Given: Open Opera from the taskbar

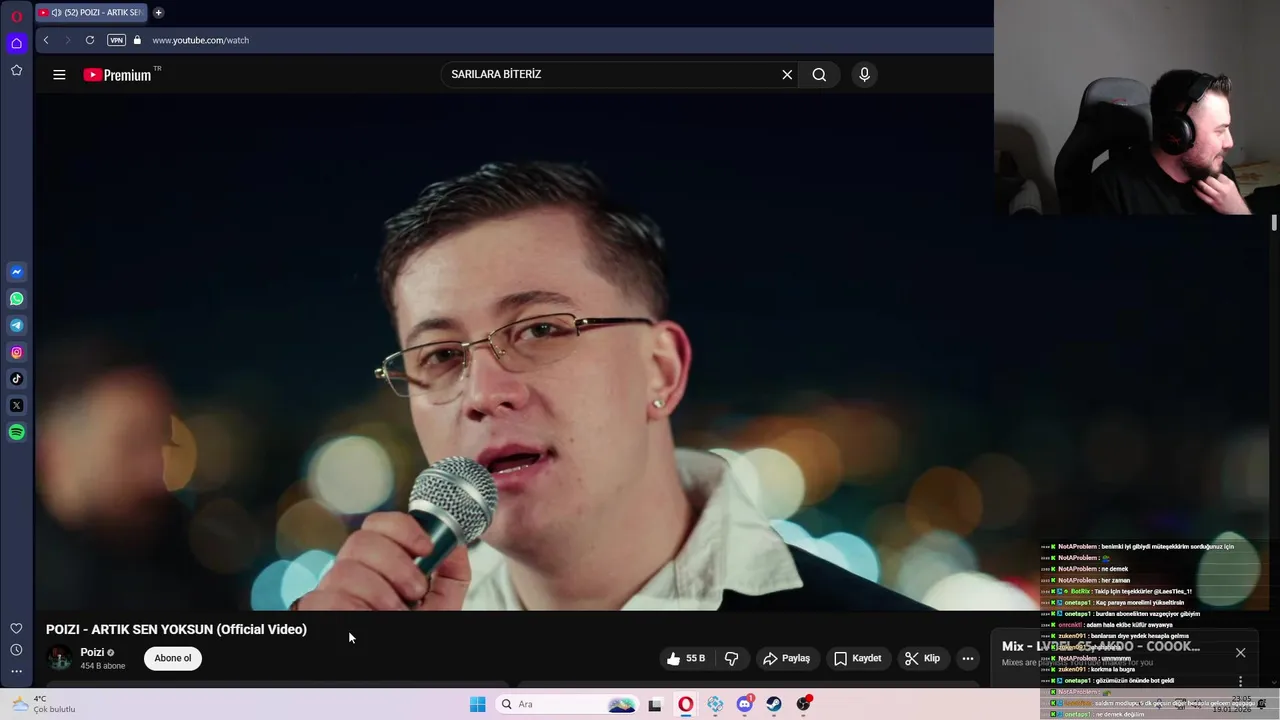Looking at the screenshot, I should pos(685,704).
